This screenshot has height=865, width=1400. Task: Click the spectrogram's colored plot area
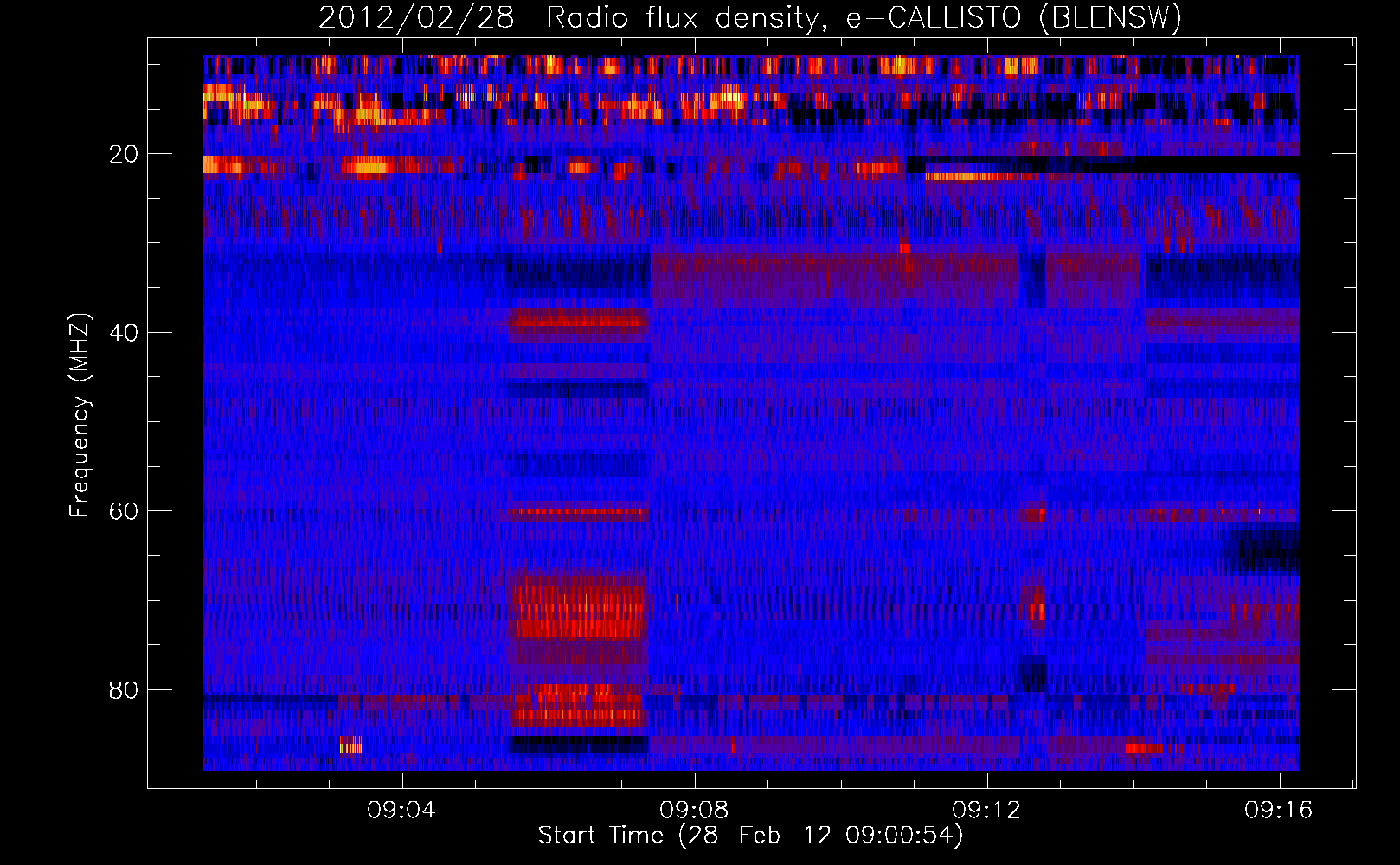pos(751,413)
